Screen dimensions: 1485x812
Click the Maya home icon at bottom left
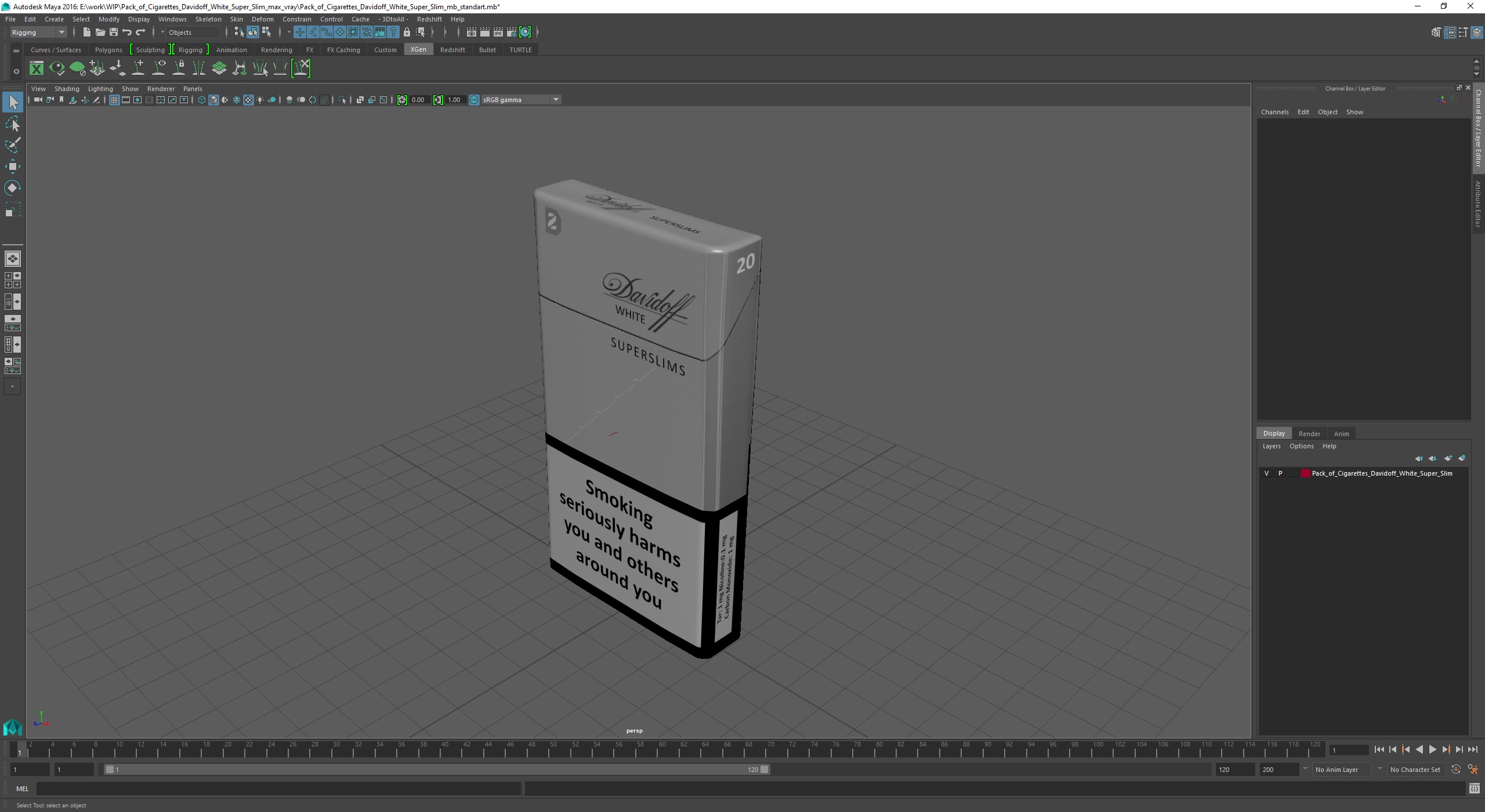[13, 727]
